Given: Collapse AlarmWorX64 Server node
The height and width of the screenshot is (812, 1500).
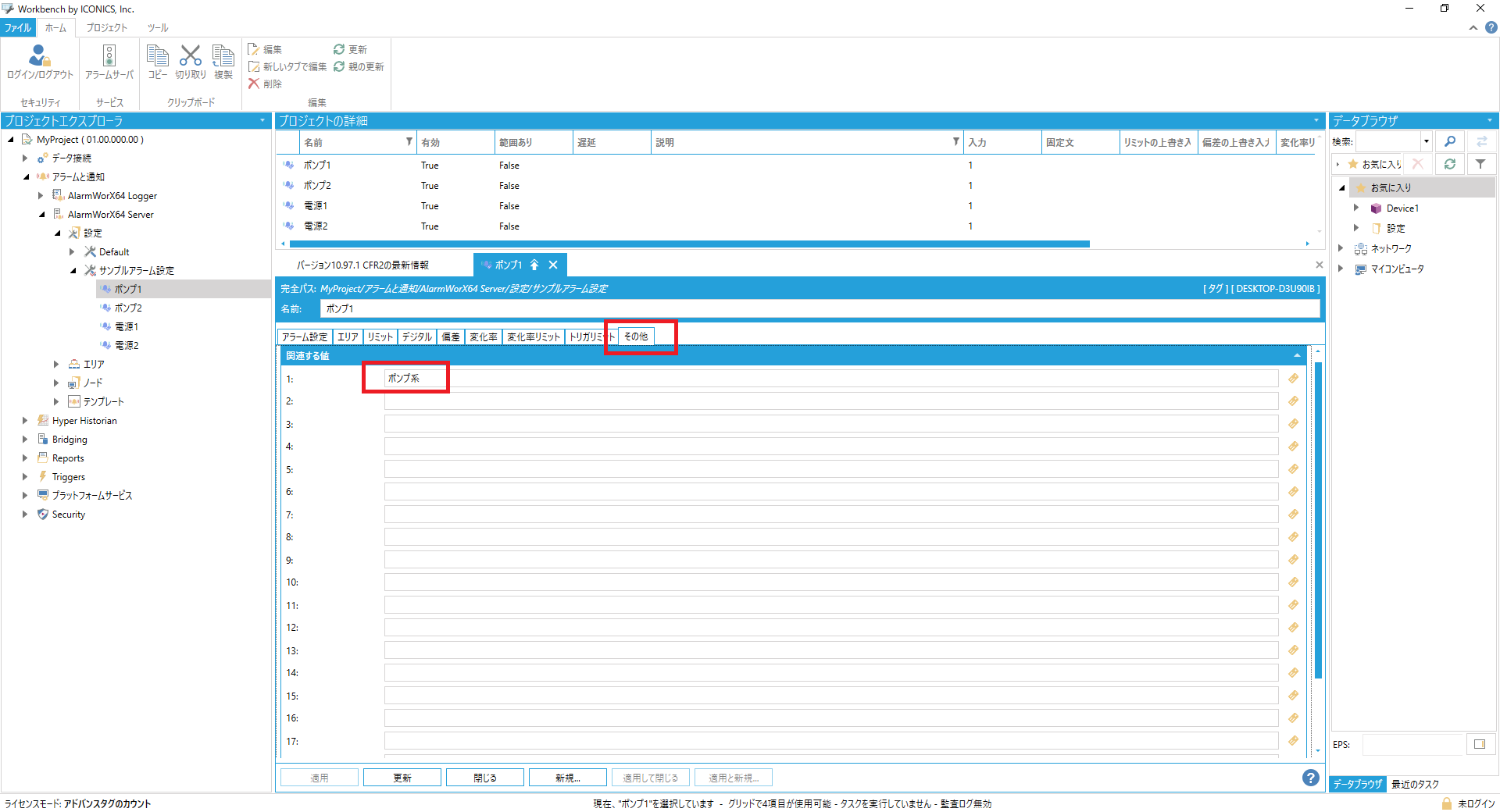Looking at the screenshot, I should pyautogui.click(x=42, y=215).
